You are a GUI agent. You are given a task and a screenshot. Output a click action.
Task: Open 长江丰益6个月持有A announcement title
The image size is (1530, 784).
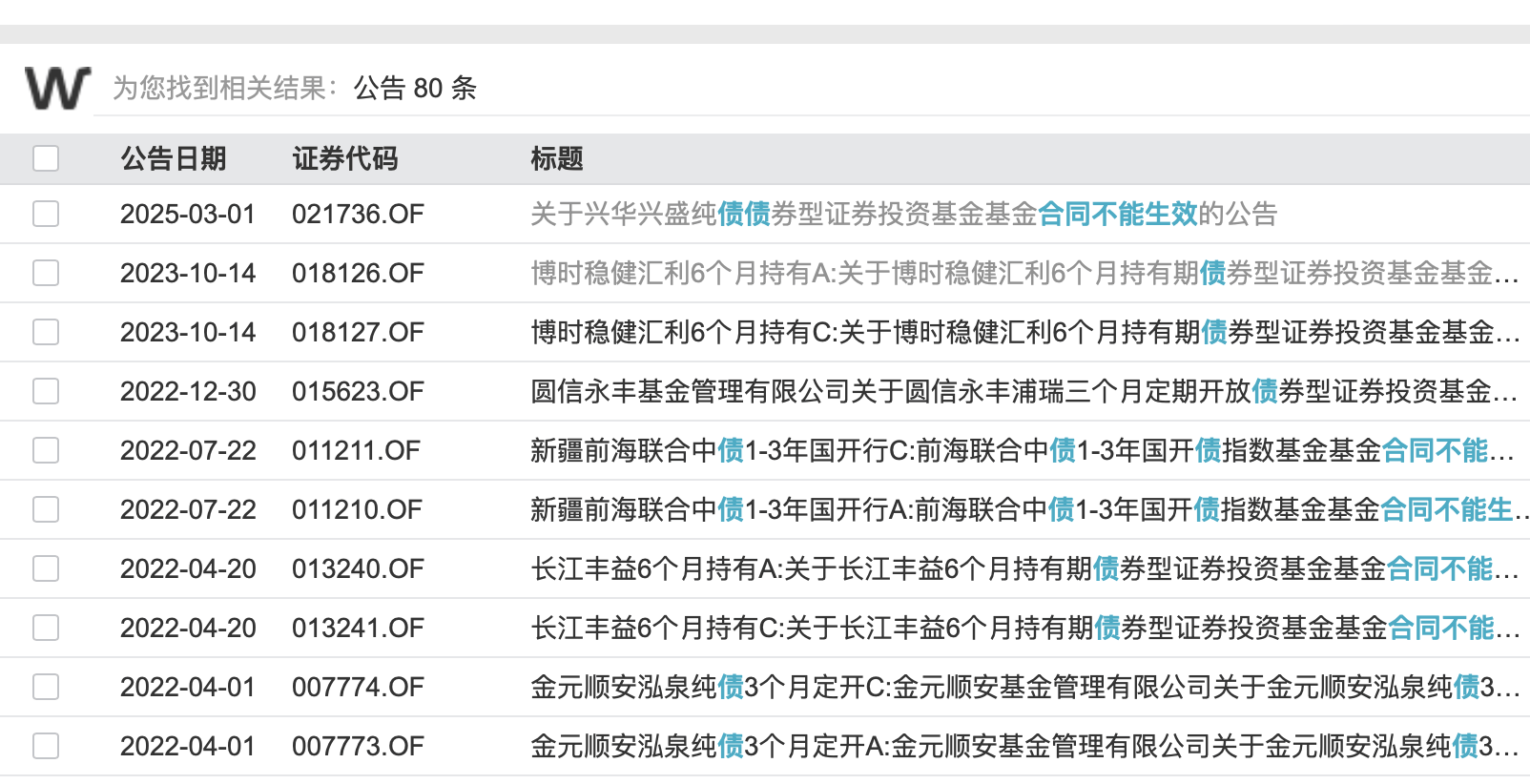[1024, 568]
